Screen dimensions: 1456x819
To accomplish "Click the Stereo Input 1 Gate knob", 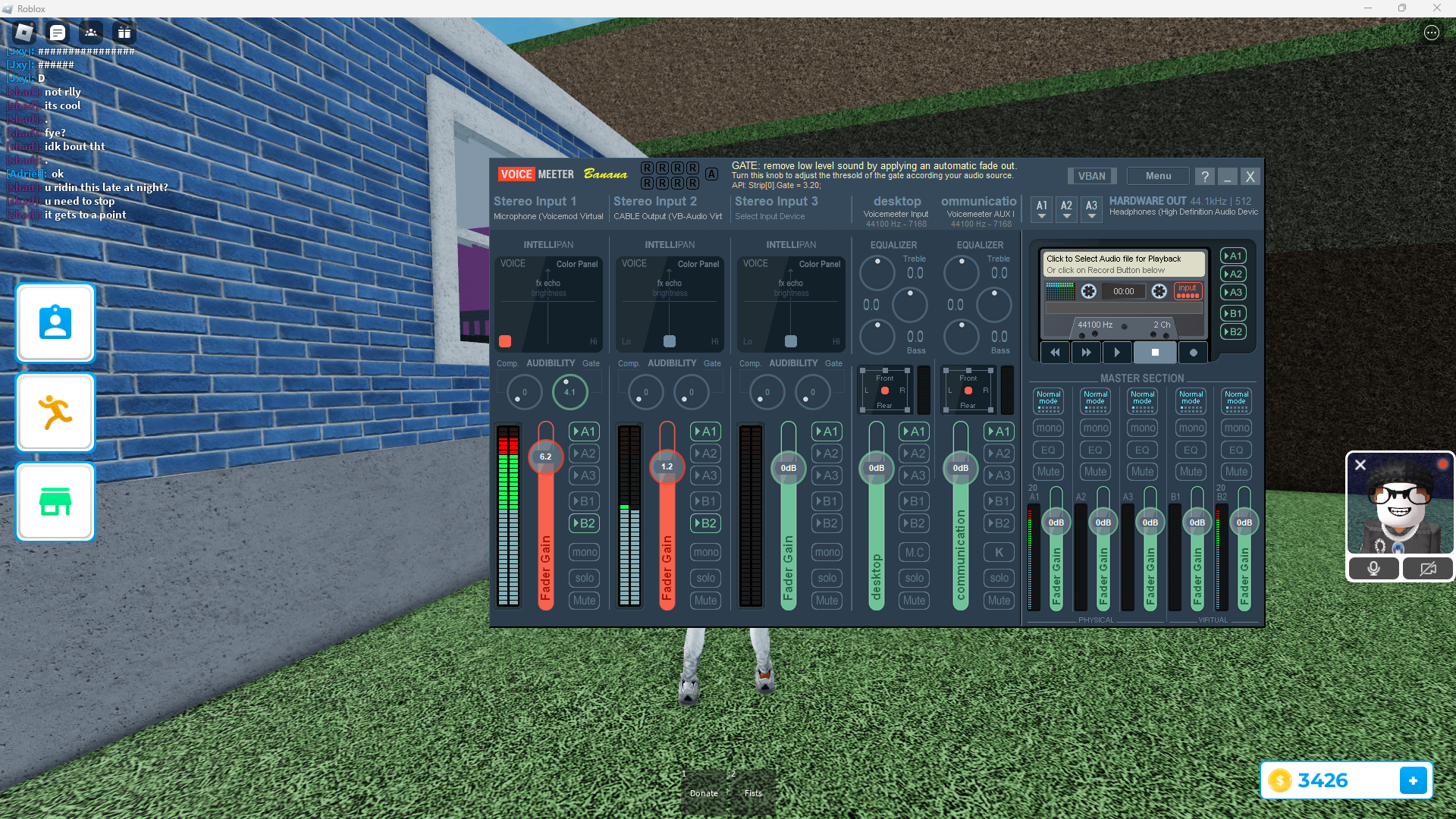I will tap(570, 392).
